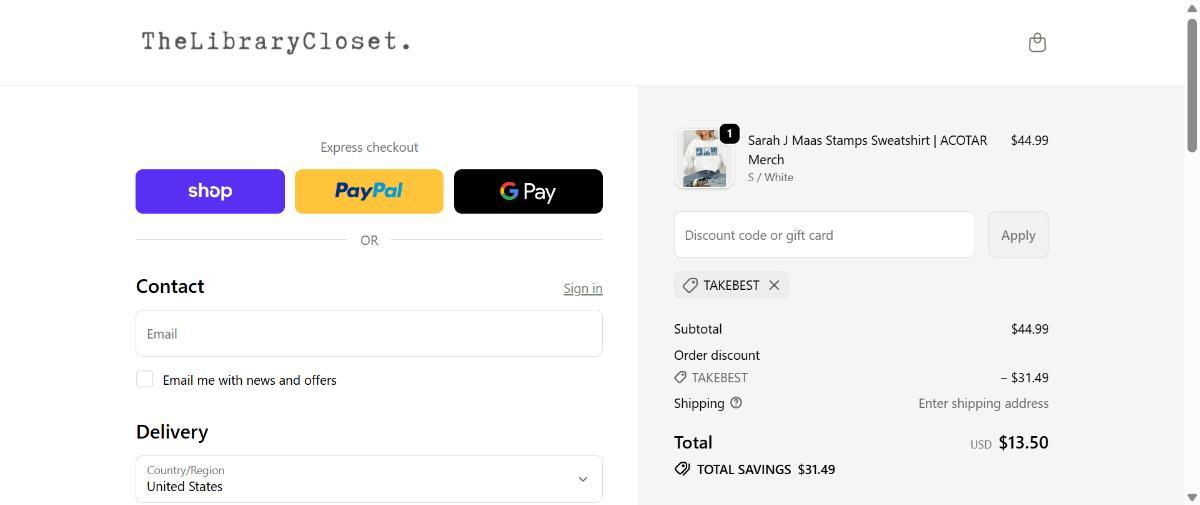Pay with Shop Pay express checkout
The image size is (1200, 505).
coord(210,191)
